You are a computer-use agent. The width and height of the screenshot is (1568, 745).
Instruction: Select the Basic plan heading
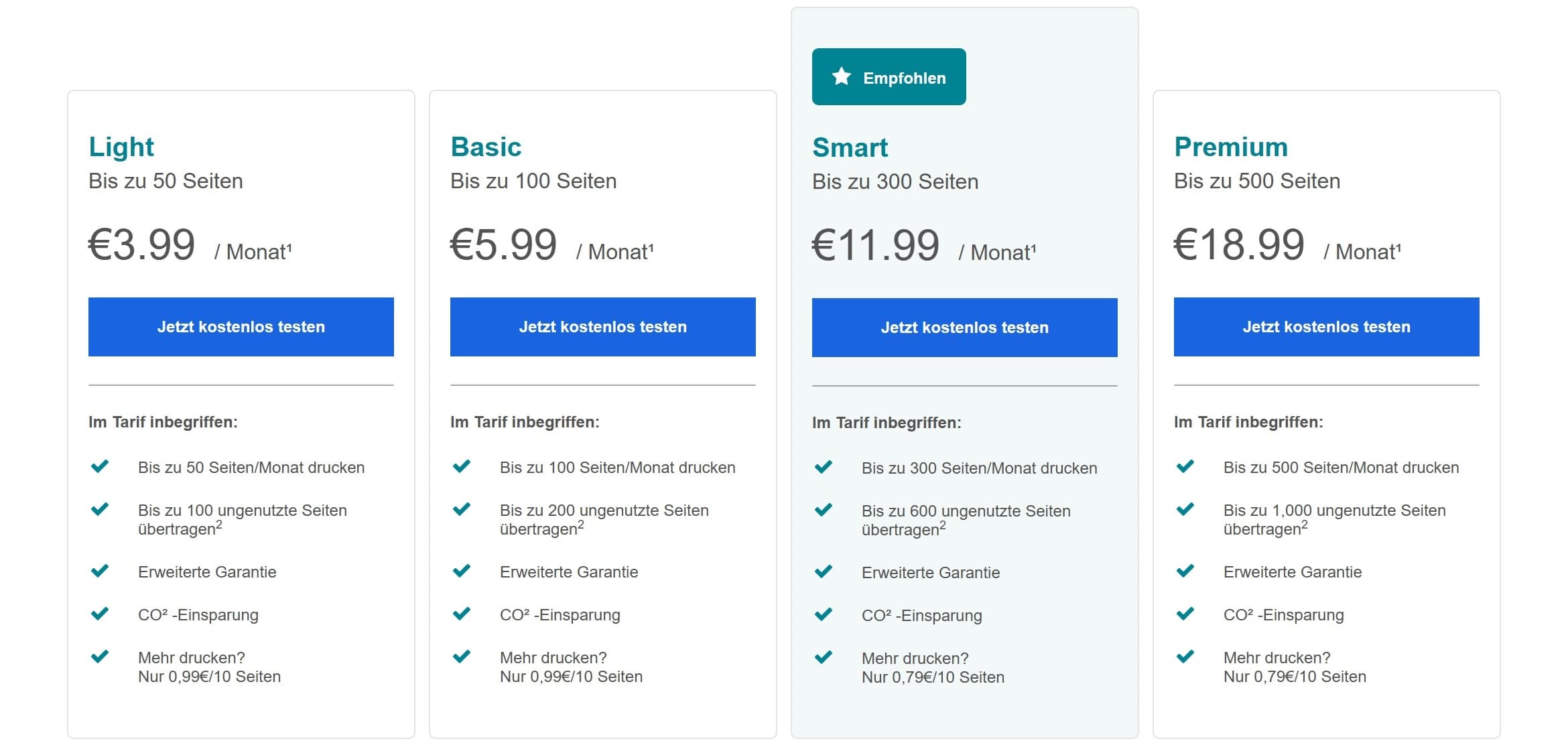[486, 147]
